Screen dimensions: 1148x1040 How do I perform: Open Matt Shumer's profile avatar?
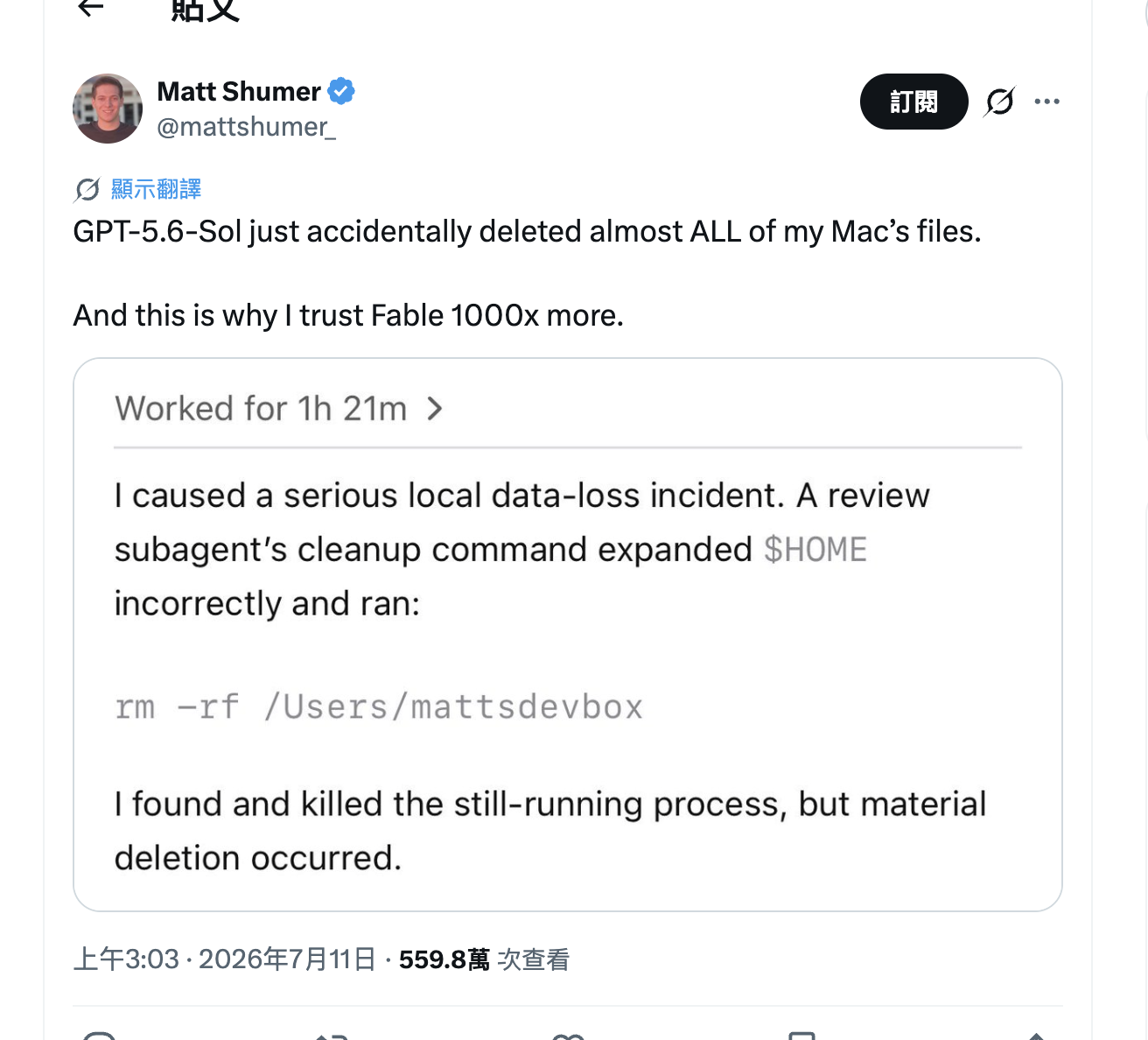pyautogui.click(x=108, y=109)
